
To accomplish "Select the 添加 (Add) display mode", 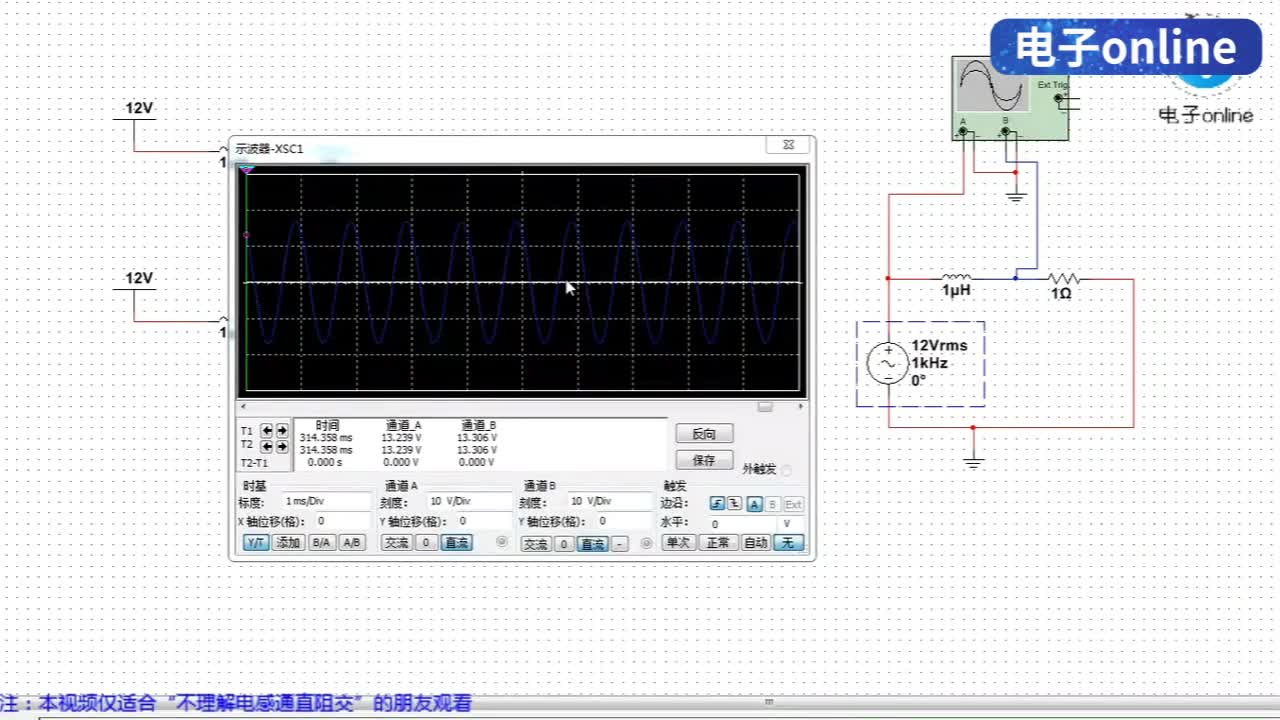I will click(288, 543).
